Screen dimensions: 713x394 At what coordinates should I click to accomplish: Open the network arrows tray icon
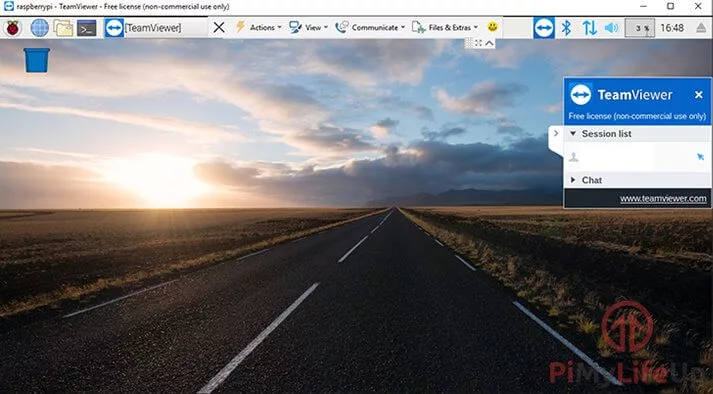pyautogui.click(x=589, y=28)
